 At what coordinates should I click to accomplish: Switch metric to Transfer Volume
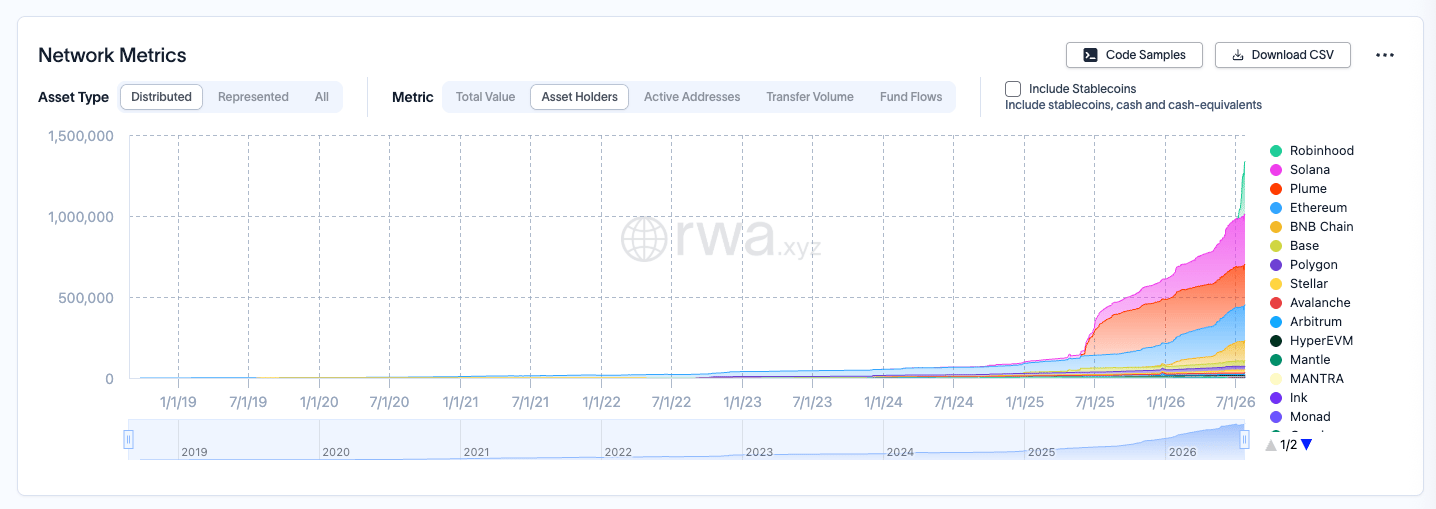[810, 97]
